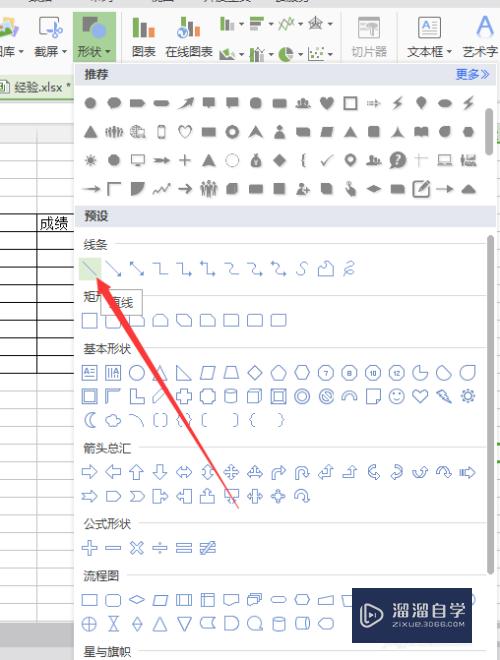Click the 图表 chart button
500x660 pixels.
(x=144, y=37)
